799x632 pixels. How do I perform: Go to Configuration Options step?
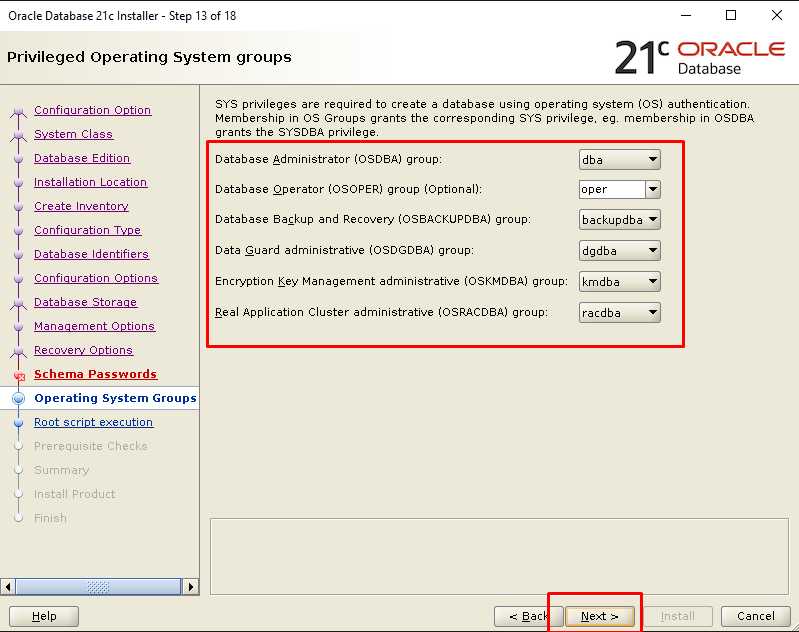(96, 278)
